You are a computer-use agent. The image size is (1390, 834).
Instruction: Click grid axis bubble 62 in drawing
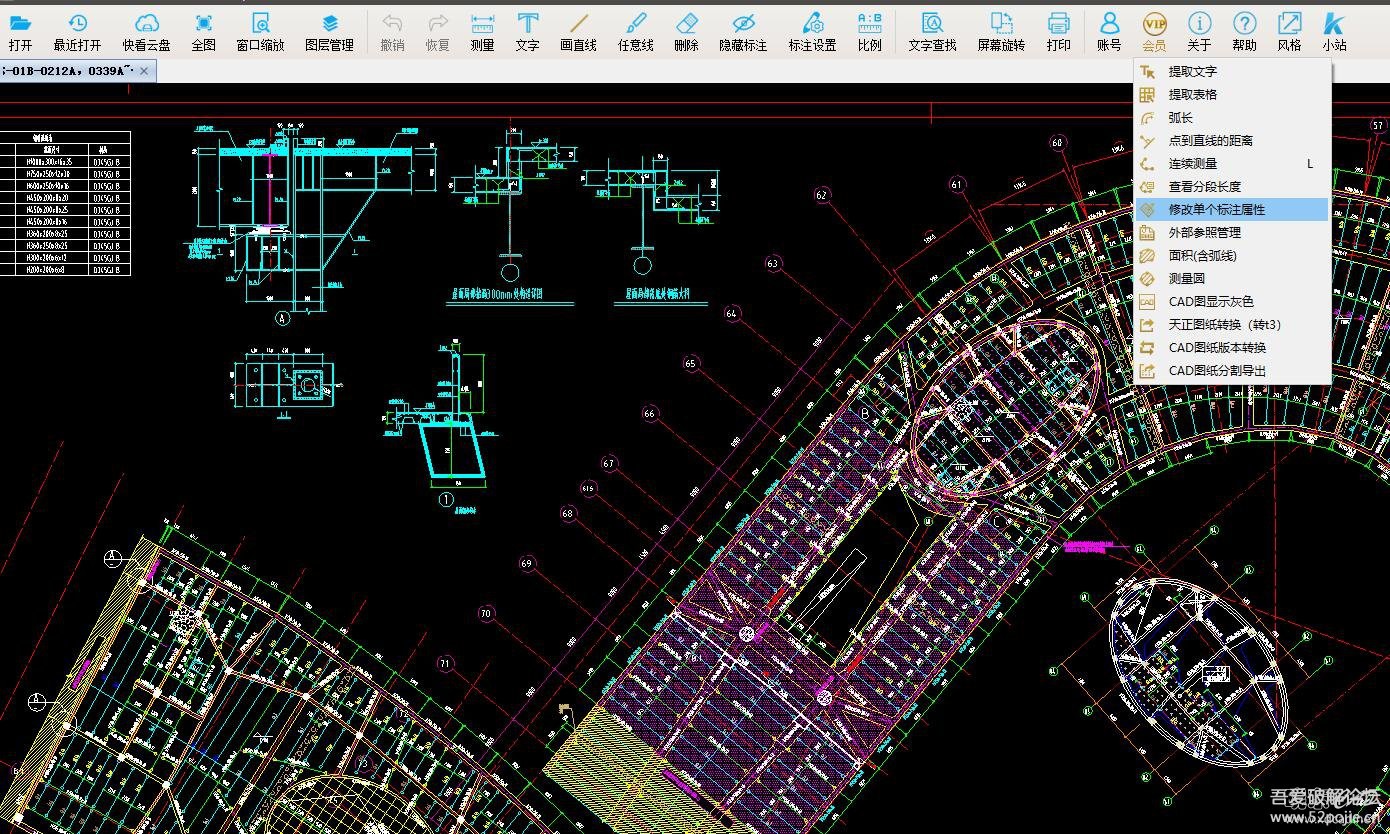coord(822,196)
